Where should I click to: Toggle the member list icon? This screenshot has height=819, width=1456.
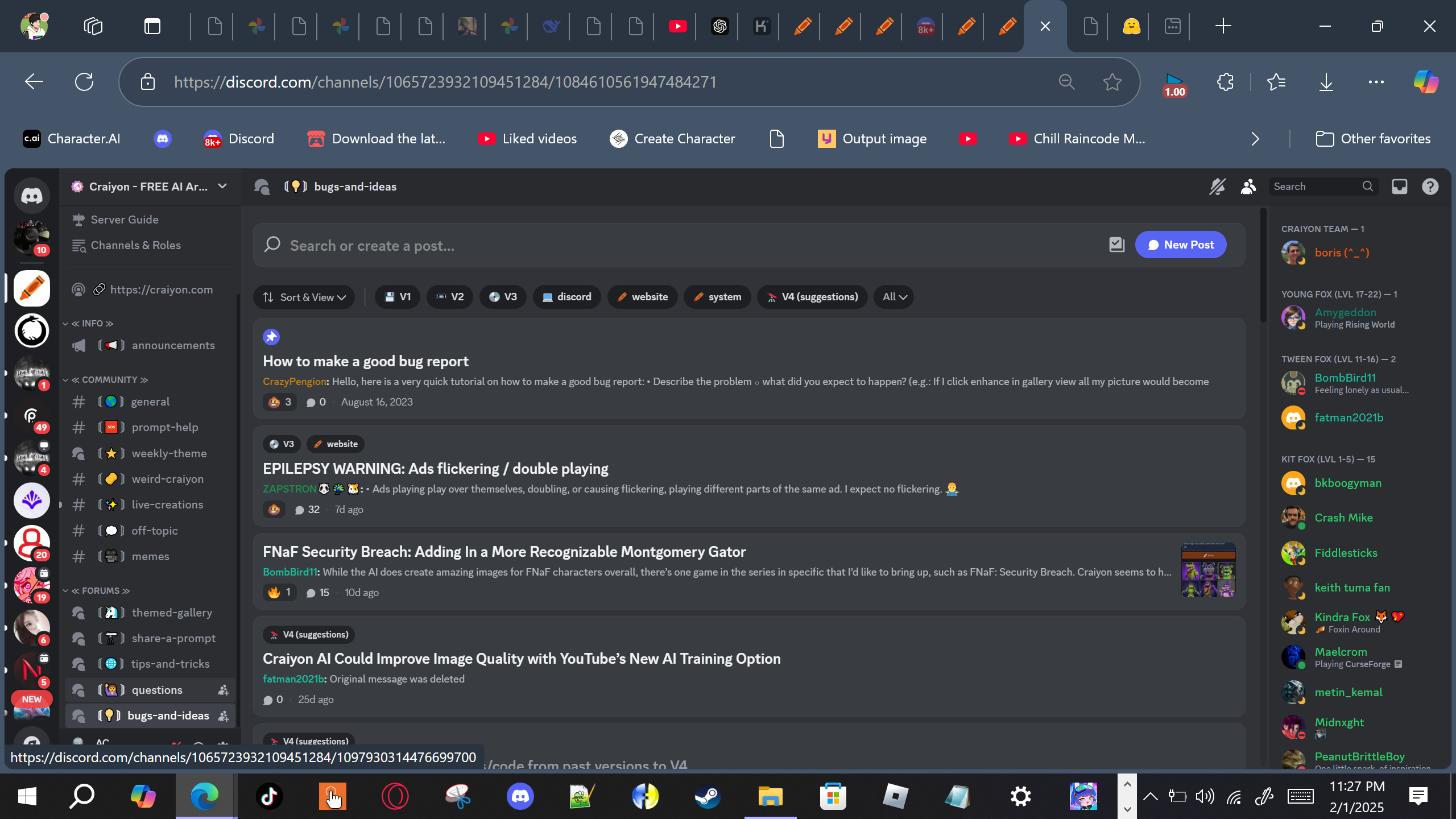coord(1248,187)
